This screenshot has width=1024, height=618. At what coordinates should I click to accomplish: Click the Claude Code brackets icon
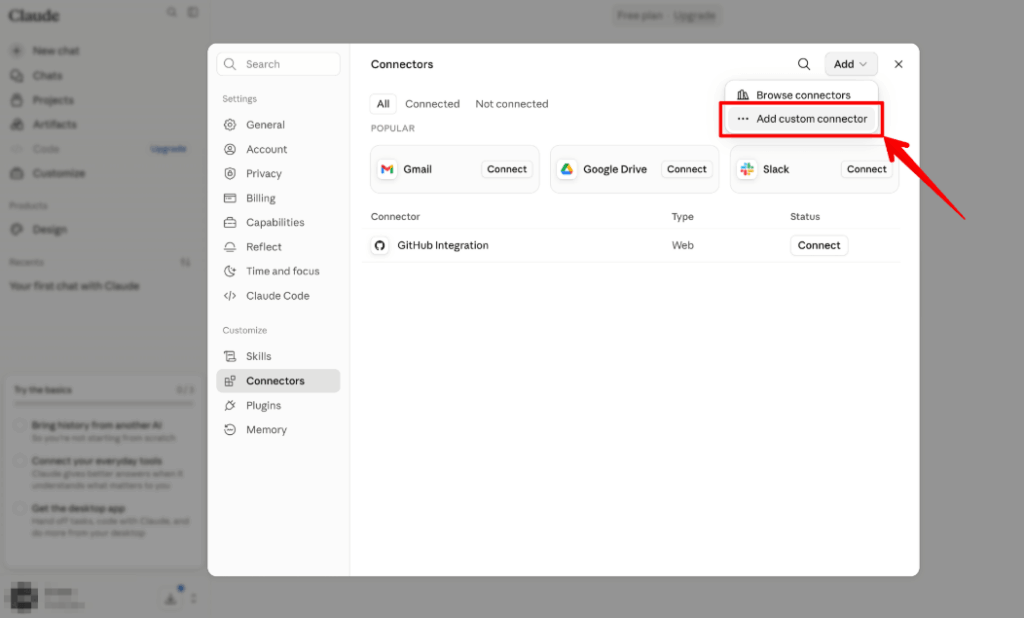(230, 296)
